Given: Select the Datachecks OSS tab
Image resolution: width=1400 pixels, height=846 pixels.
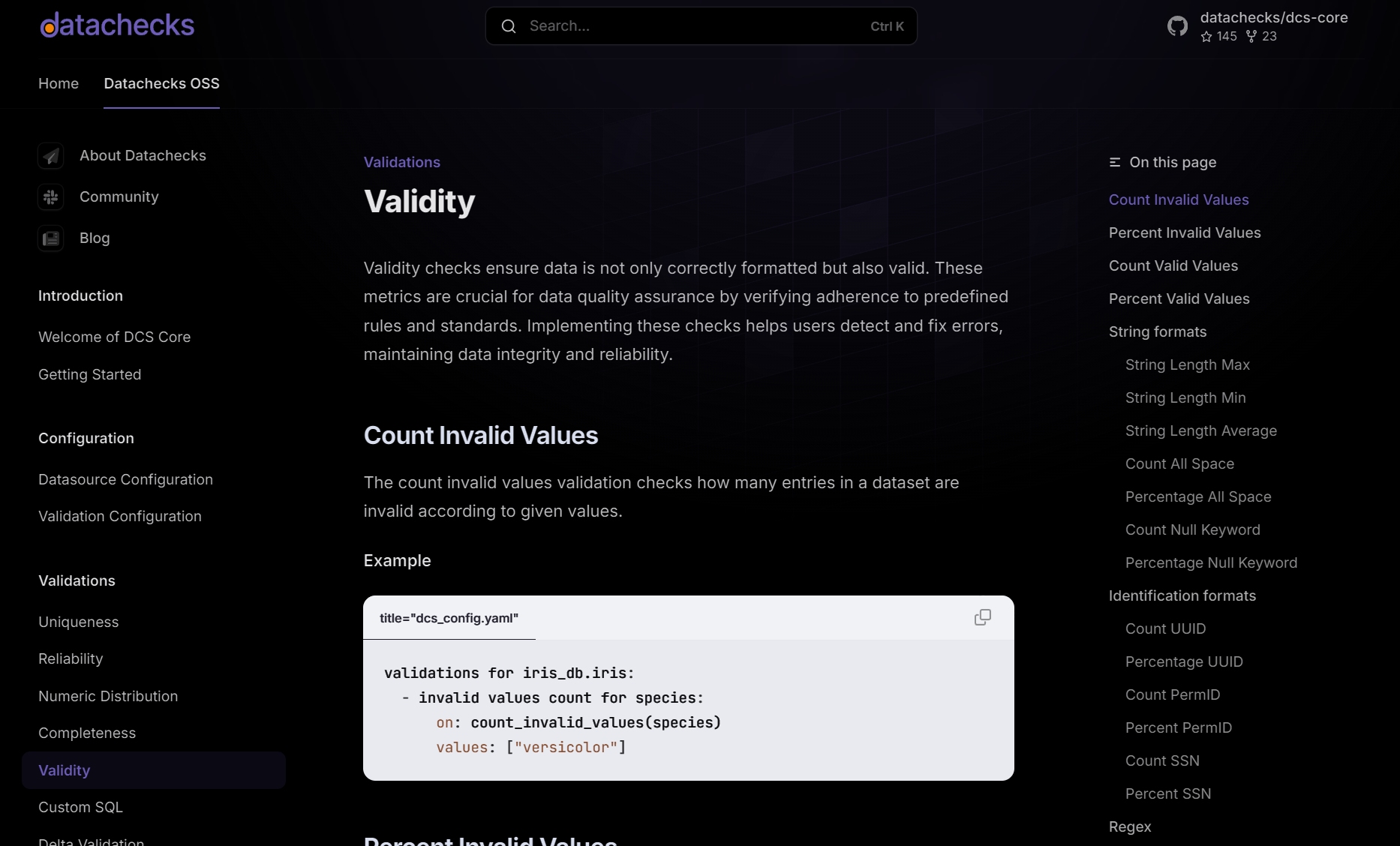Looking at the screenshot, I should point(161,83).
